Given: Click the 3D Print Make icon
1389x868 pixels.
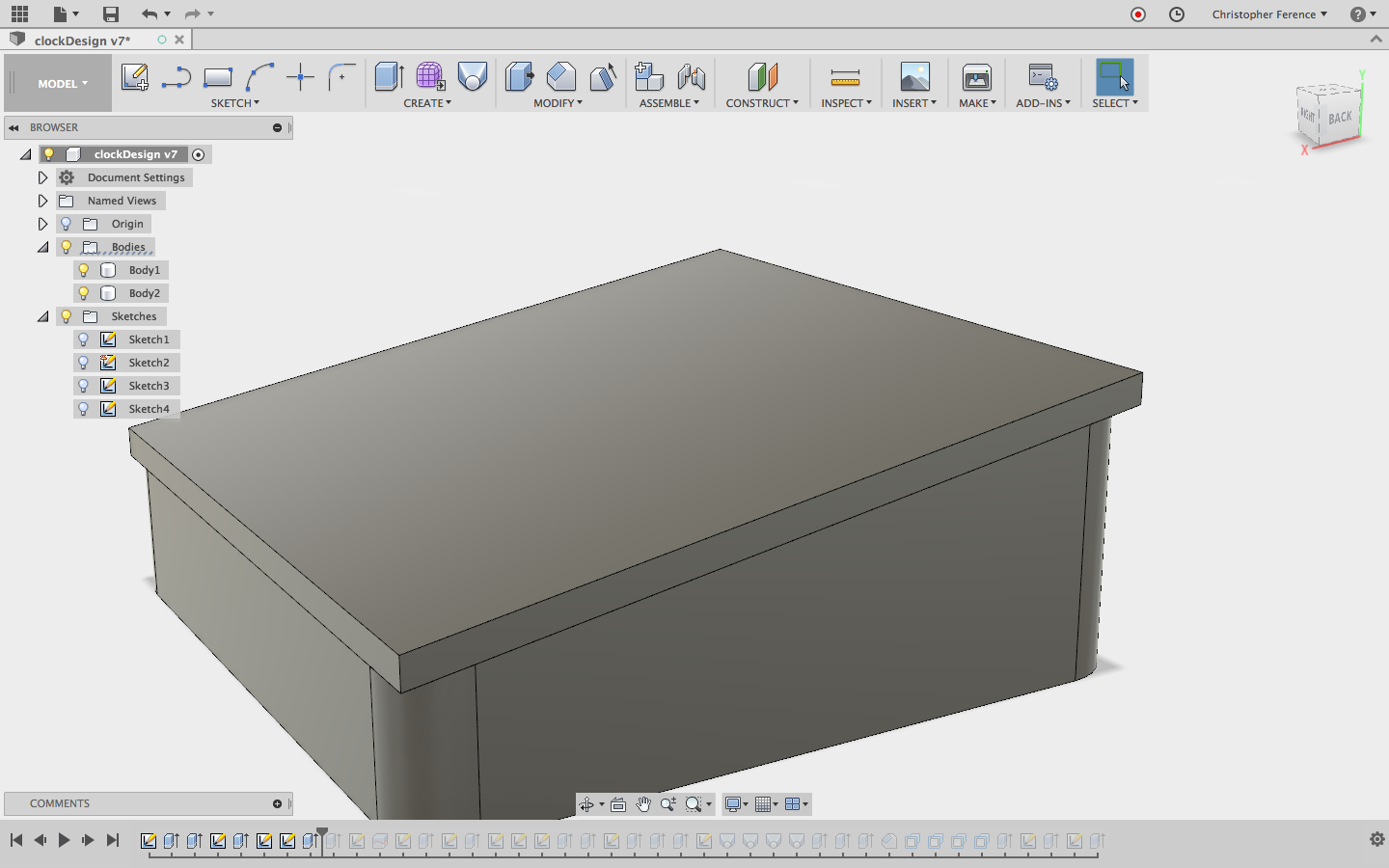Looking at the screenshot, I should (976, 77).
